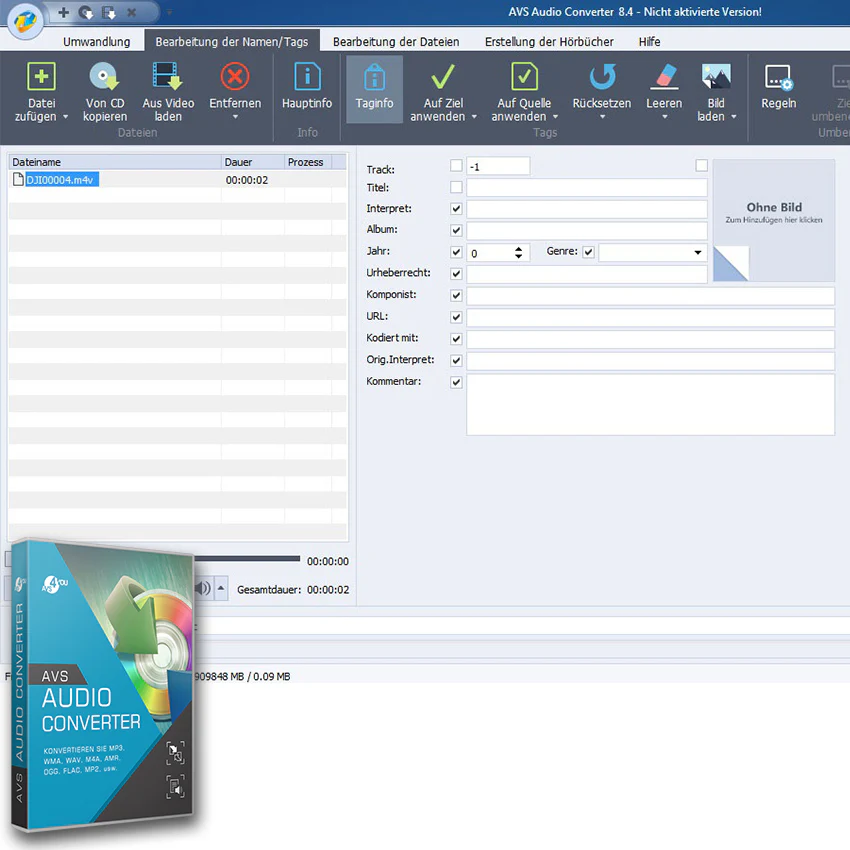Screen dimensions: 850x850
Task: Click the Datei zufügen icon
Action: (x=41, y=76)
